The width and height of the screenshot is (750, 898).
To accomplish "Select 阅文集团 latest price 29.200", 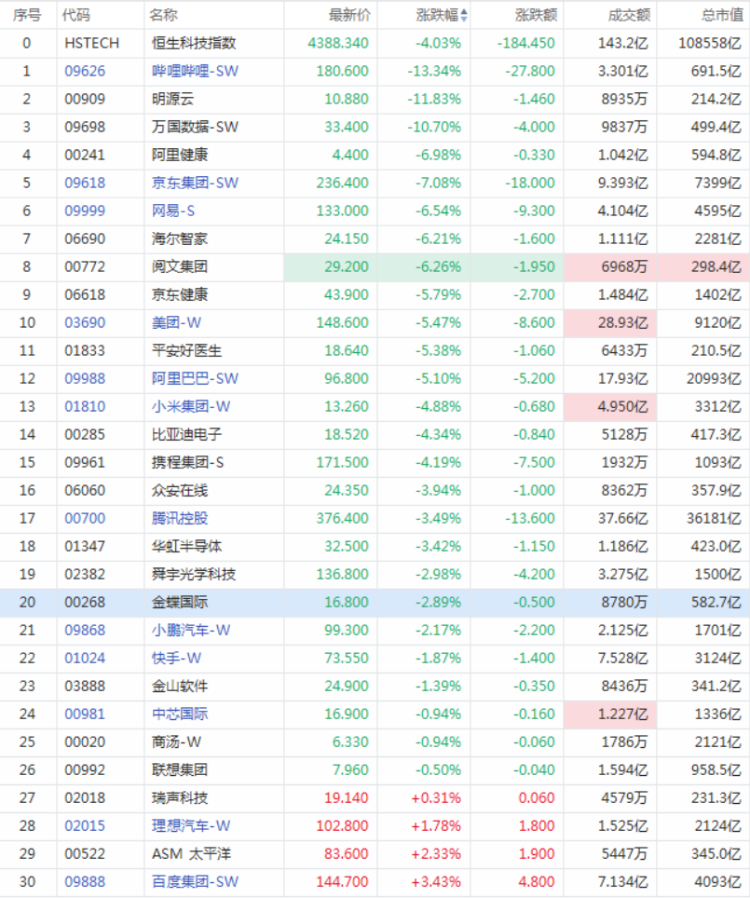I will (346, 267).
